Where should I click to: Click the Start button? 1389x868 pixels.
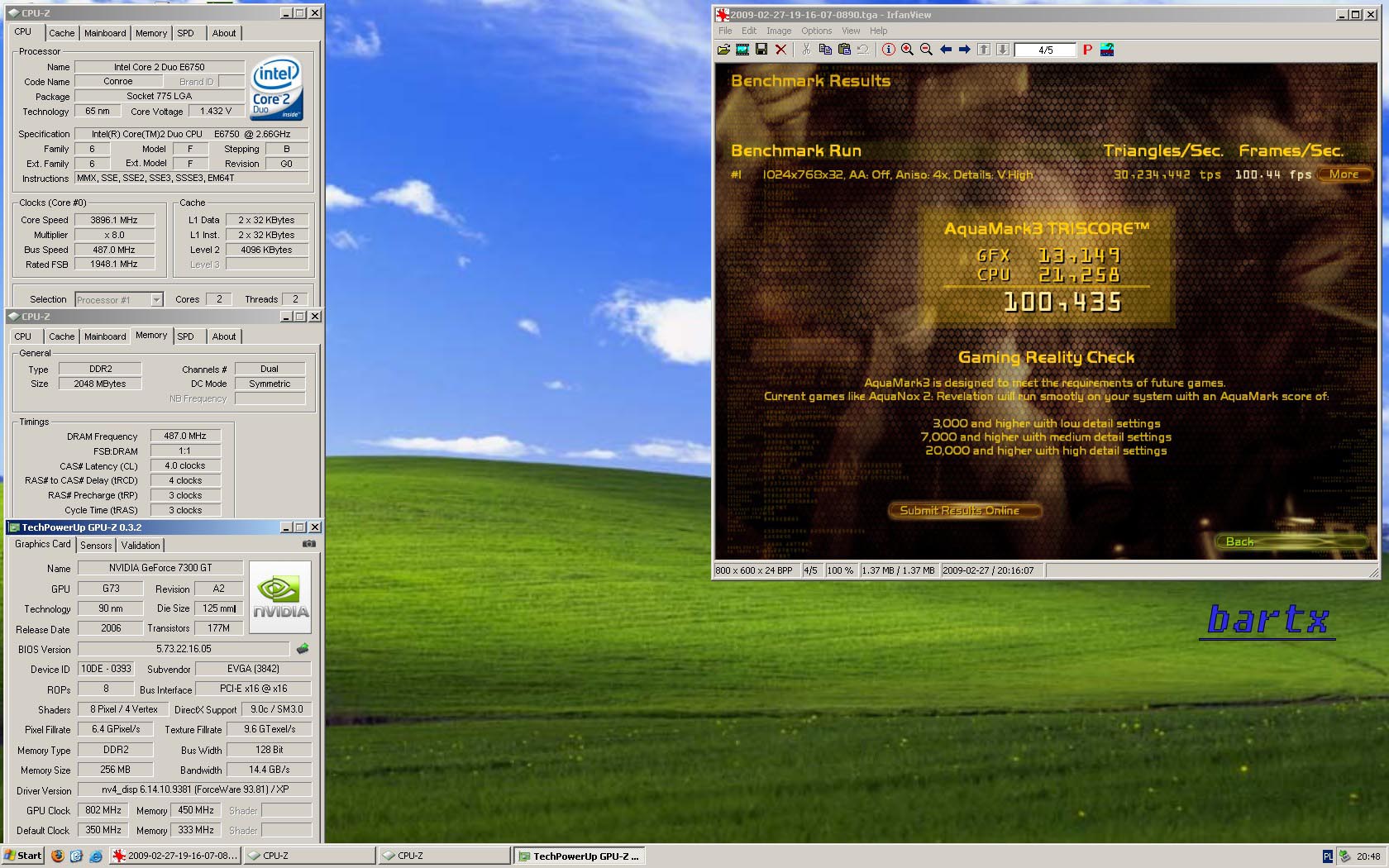pos(23,856)
